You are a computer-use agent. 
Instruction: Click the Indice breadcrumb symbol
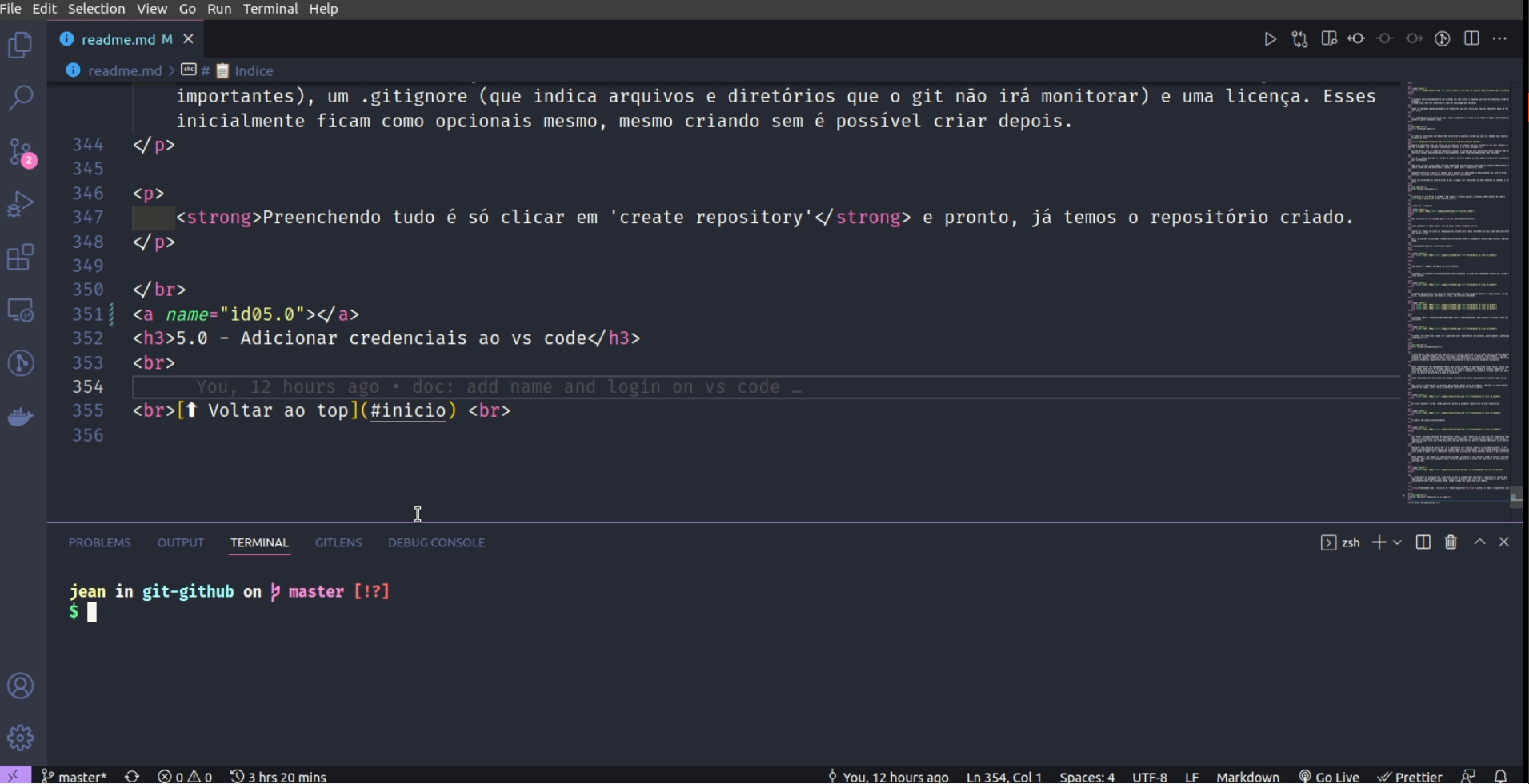point(254,70)
